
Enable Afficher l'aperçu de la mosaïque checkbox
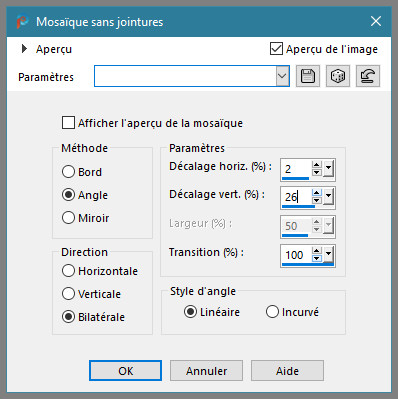(x=68, y=123)
